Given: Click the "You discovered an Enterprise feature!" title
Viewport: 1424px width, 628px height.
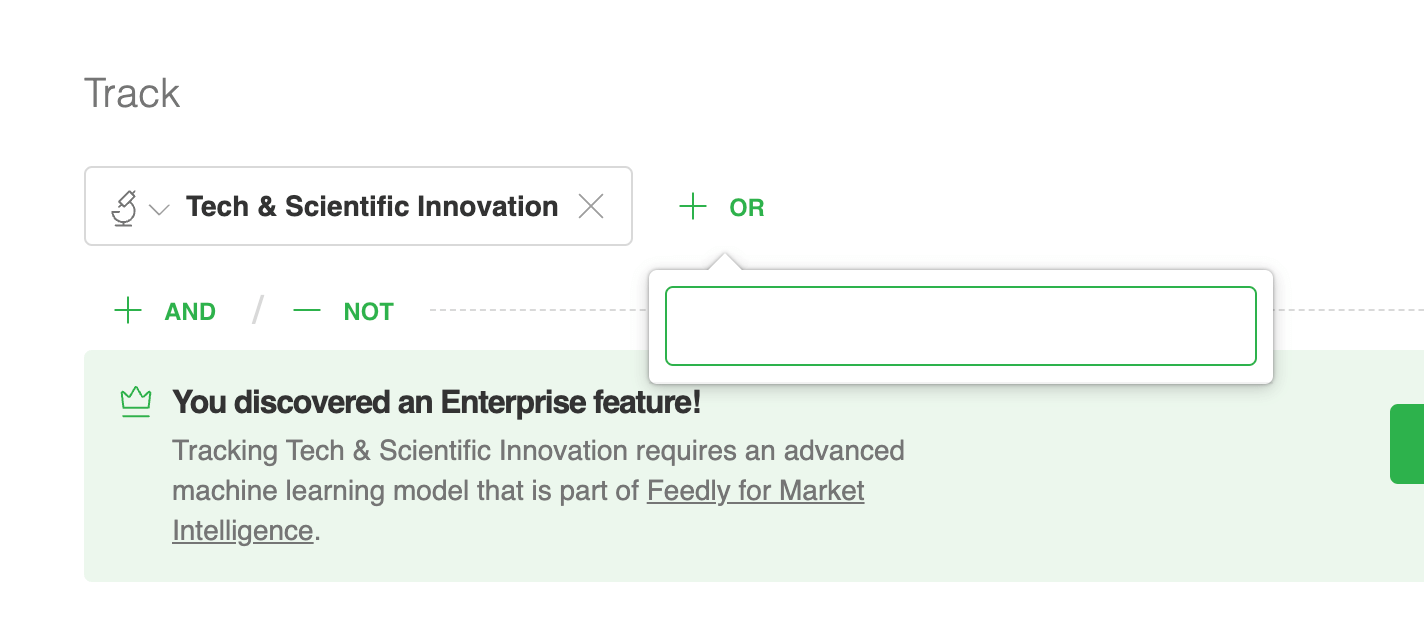Looking at the screenshot, I should [x=437, y=402].
